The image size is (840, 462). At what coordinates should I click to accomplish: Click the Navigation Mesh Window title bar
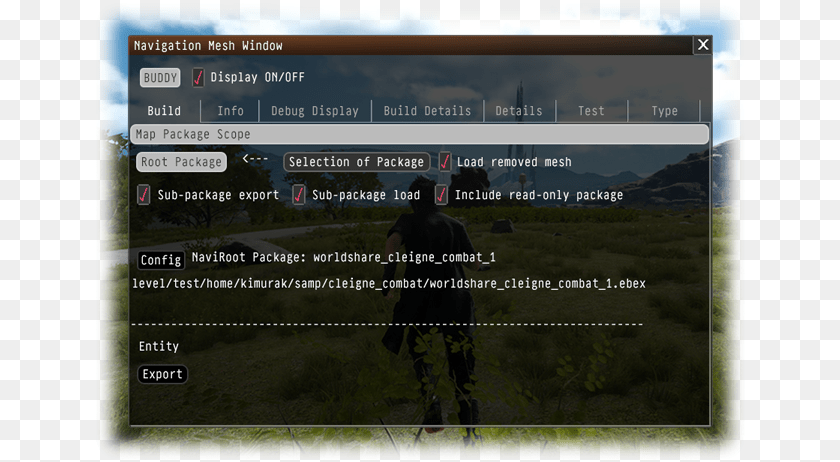(x=410, y=46)
